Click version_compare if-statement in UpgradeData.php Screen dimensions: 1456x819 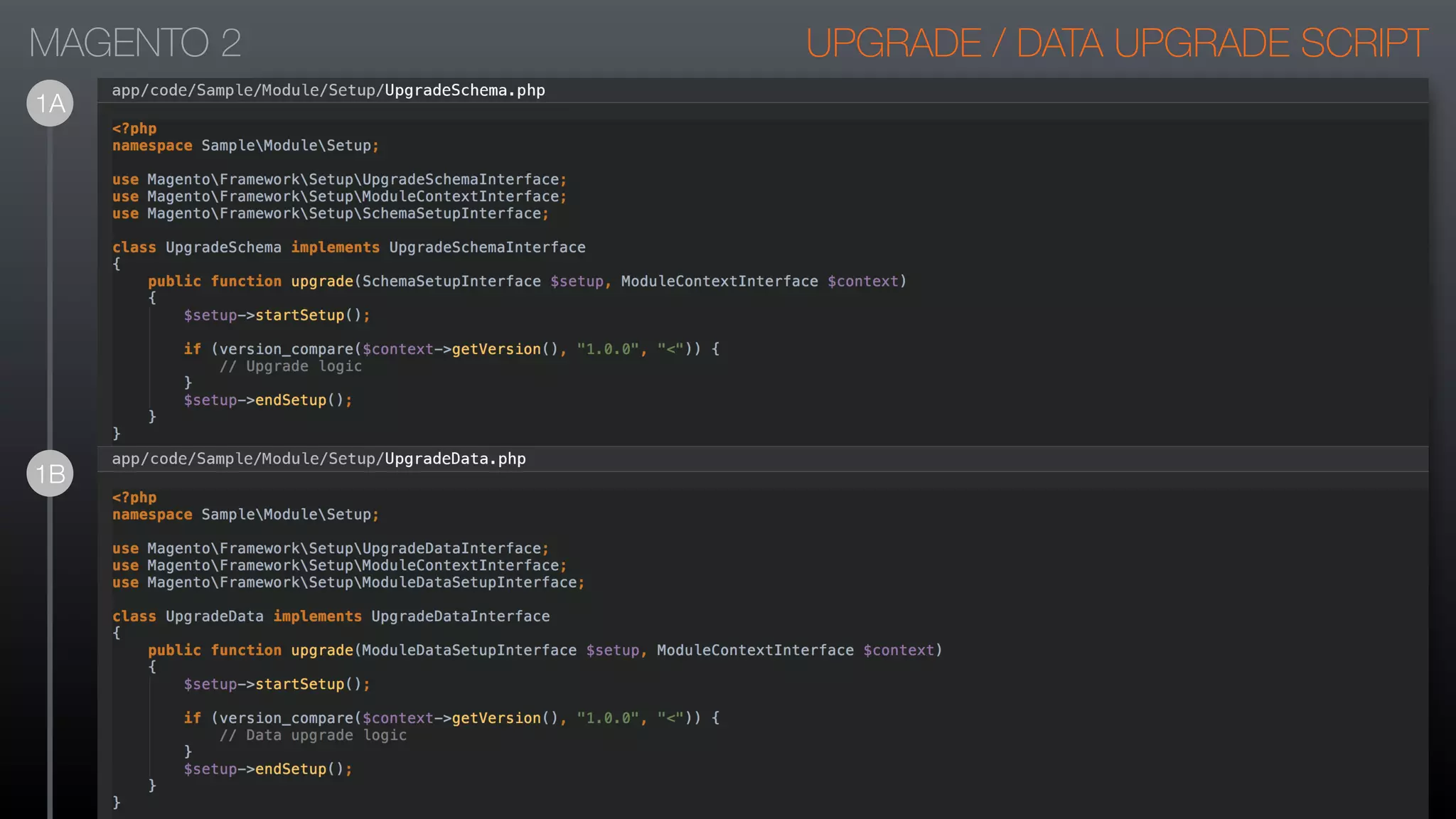click(452, 718)
